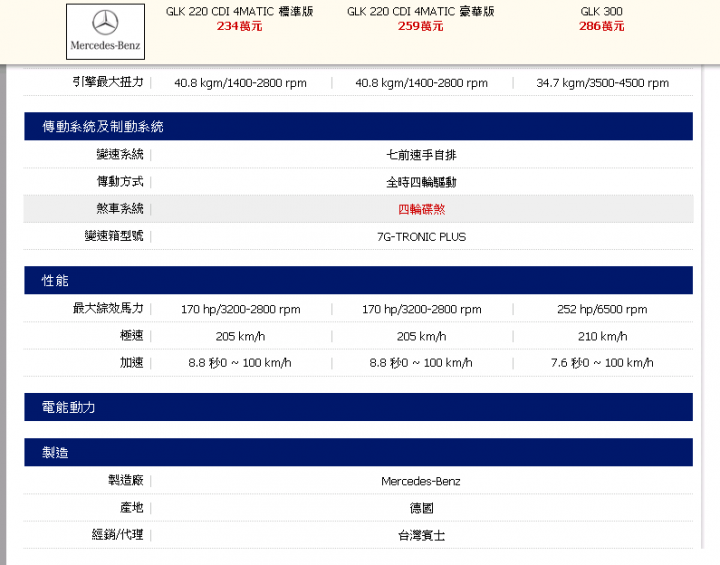Click the 電能動力 section header
Viewport: 720px width, 565px height.
358,407
